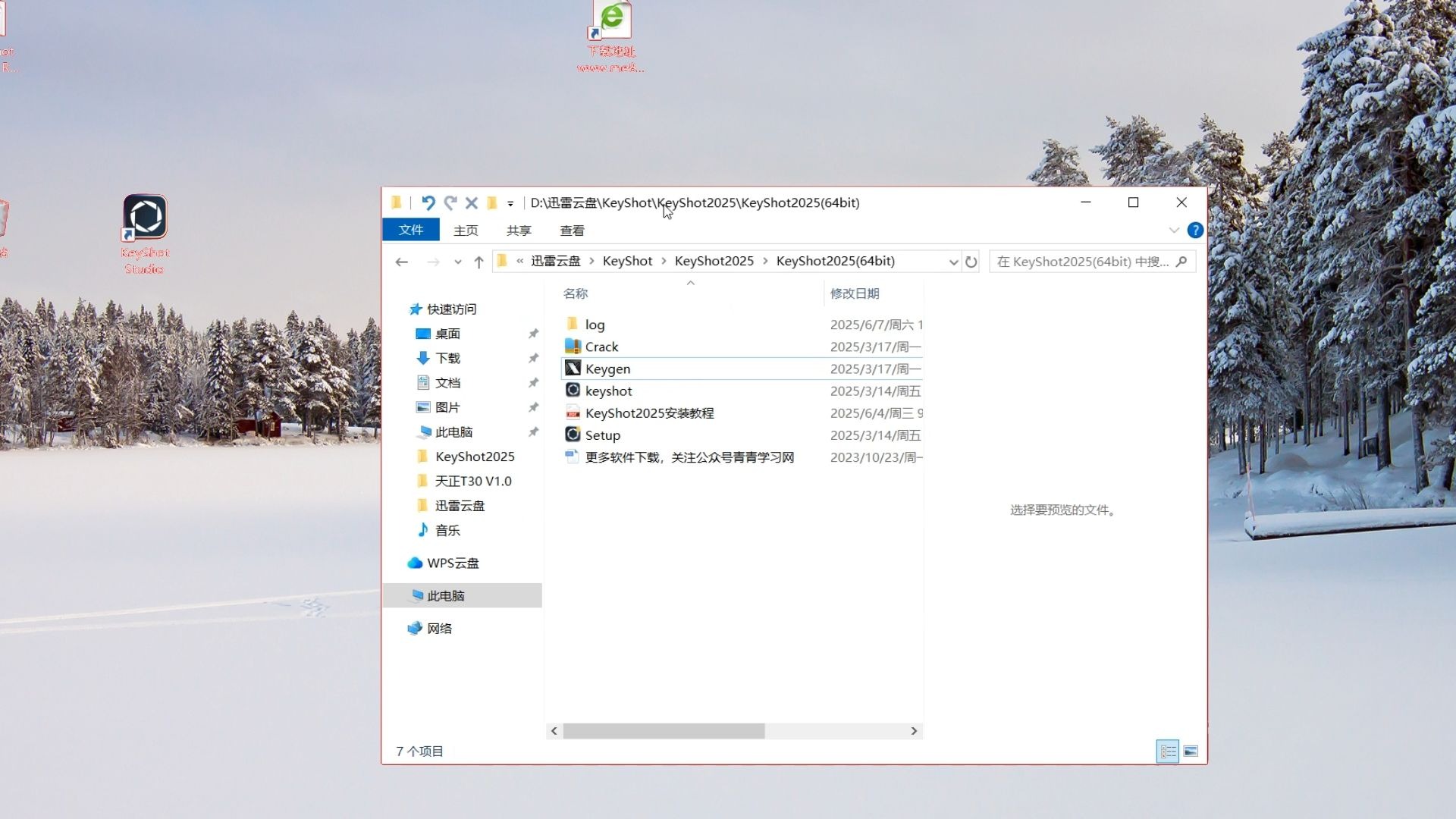Switch to the 主页 ribbon tab

click(x=466, y=231)
